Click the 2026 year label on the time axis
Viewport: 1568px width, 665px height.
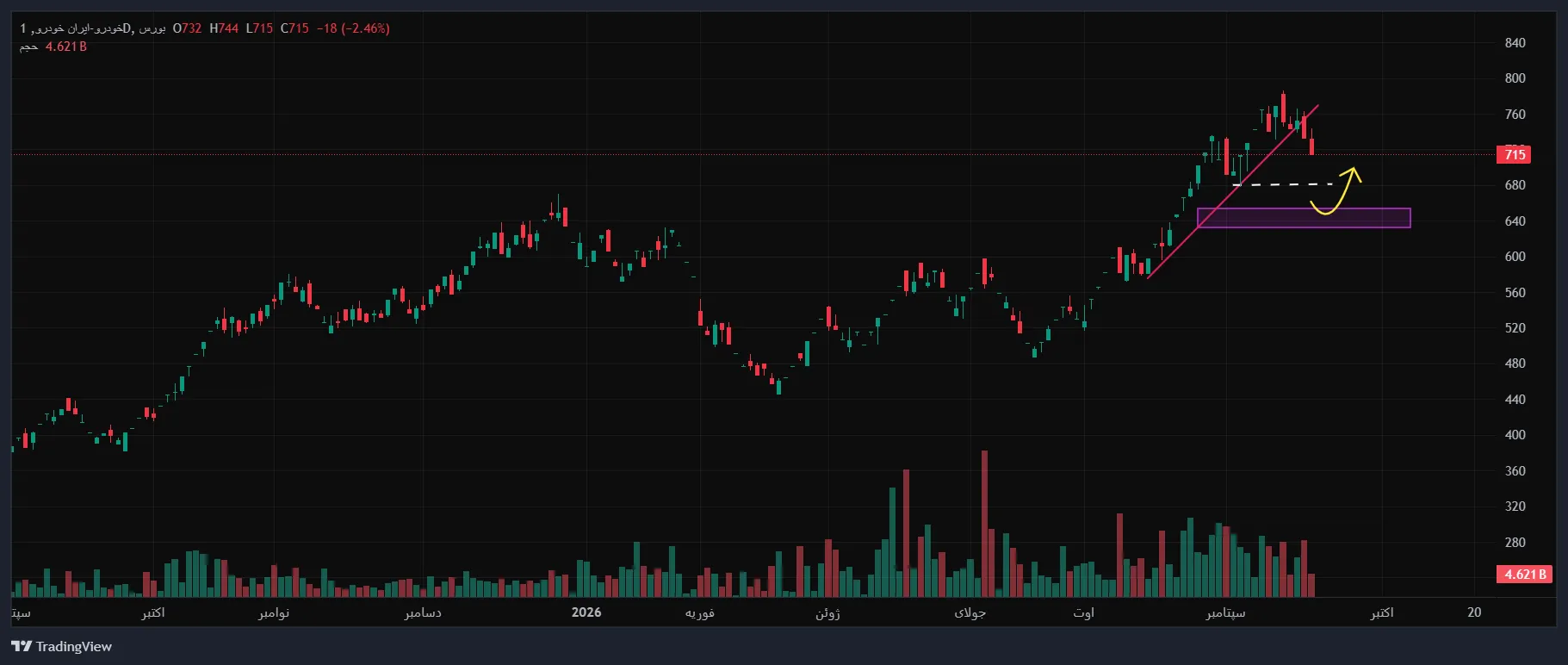(x=586, y=612)
